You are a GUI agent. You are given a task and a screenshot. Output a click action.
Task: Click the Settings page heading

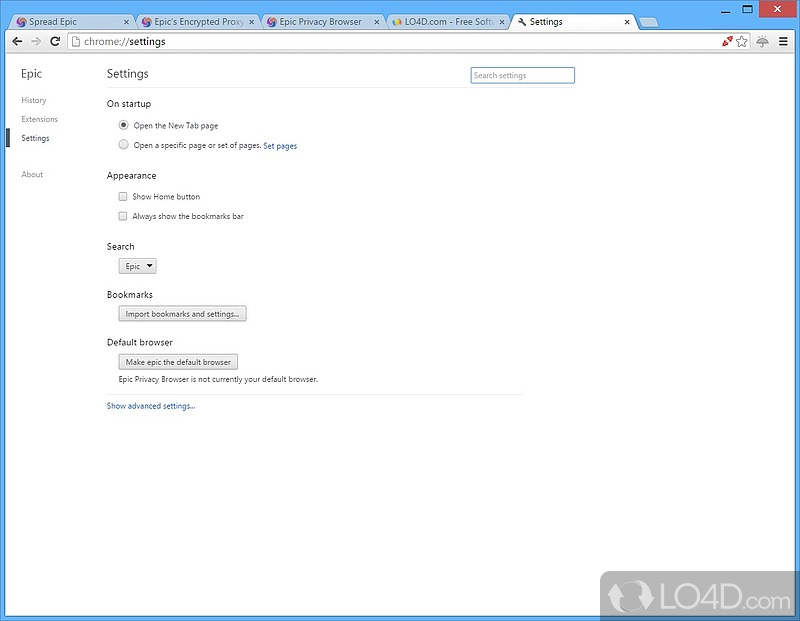point(128,73)
